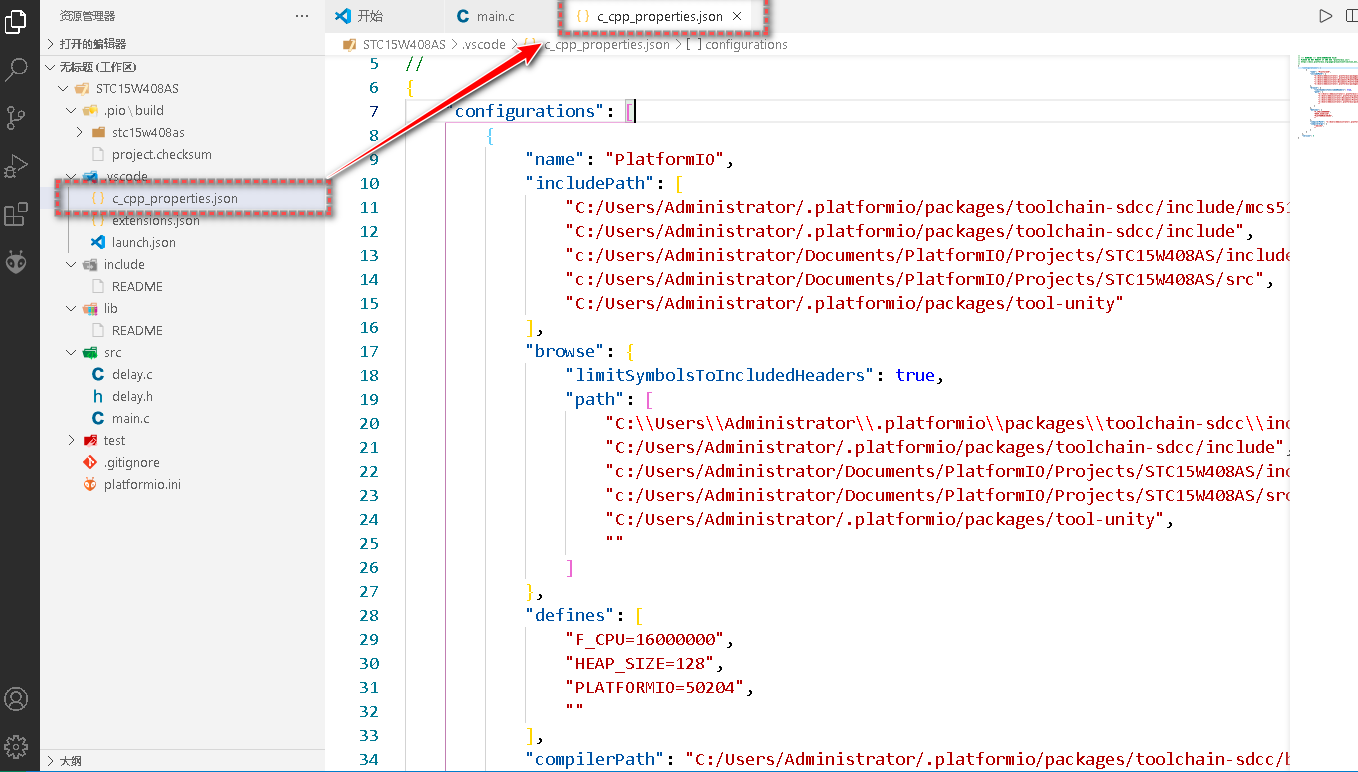Close the c_cpp_properties.json tab
Screen dimensions: 1358x772
[737, 16]
